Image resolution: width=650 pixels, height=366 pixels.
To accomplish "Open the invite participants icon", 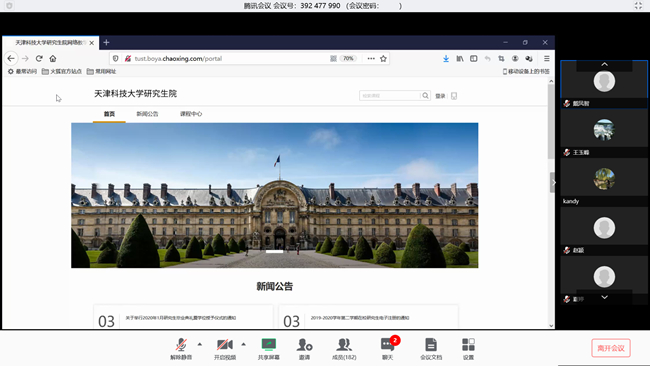I will pos(304,344).
